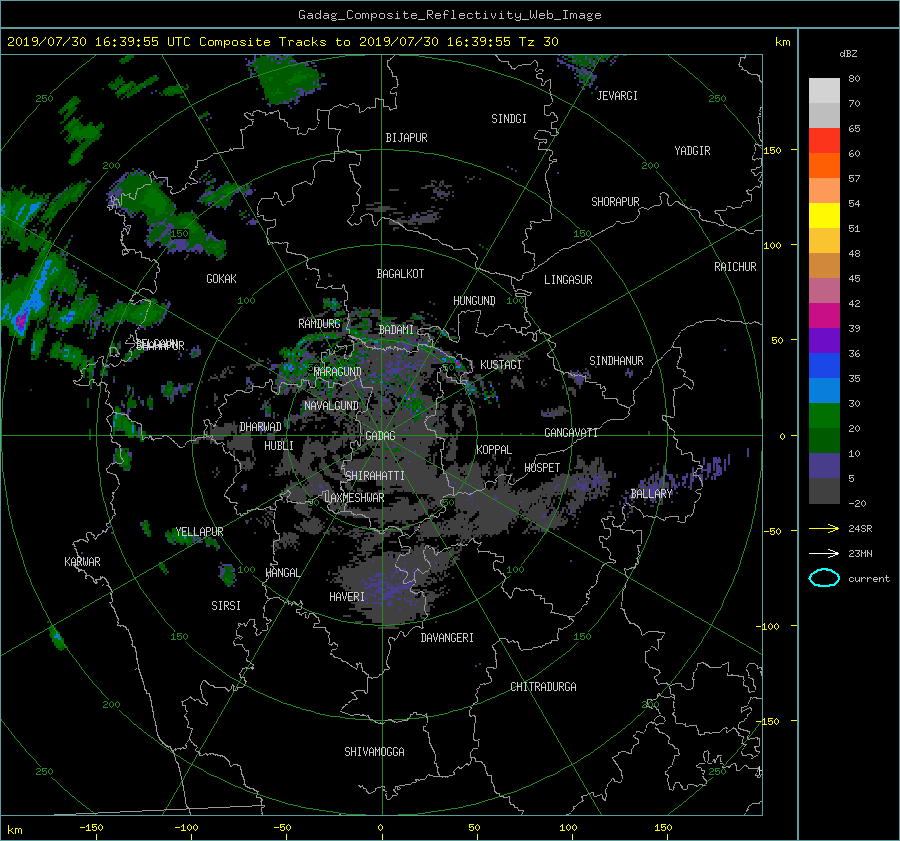Click the DAVANGERI label
Image resolution: width=900 pixels, height=841 pixels.
coord(447,638)
